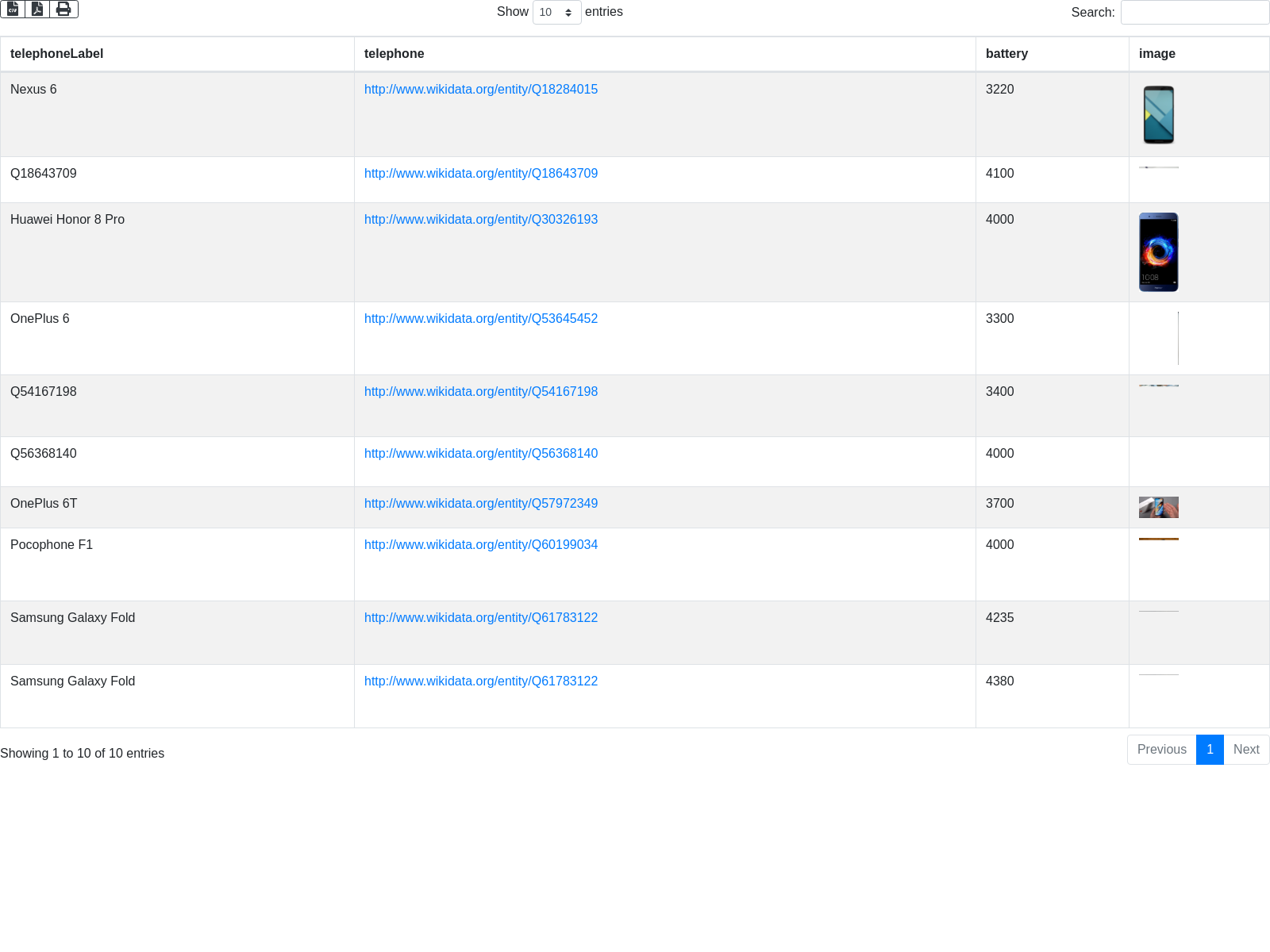Click the OnePlus 6T photo thumbnail
1270x952 pixels.
1158,507
